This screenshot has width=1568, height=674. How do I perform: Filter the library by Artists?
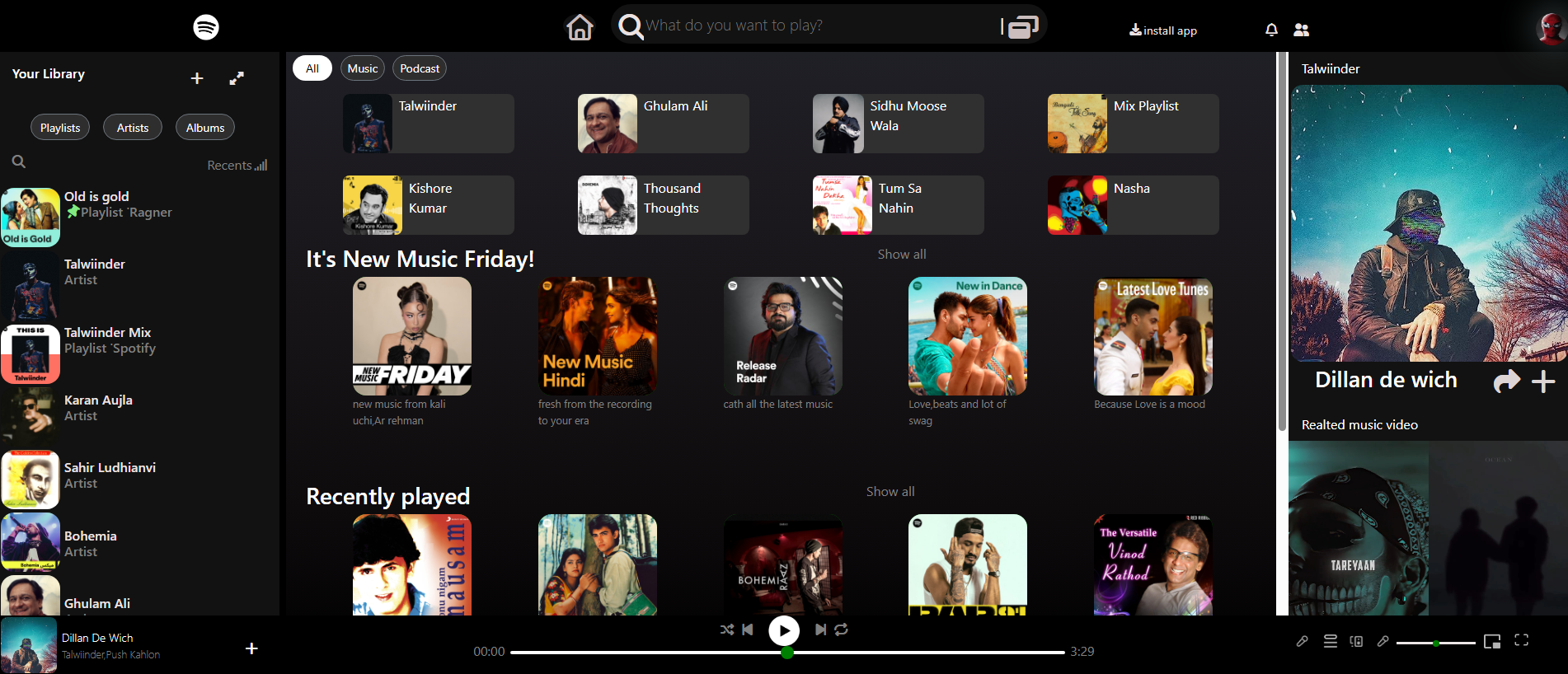coord(133,128)
